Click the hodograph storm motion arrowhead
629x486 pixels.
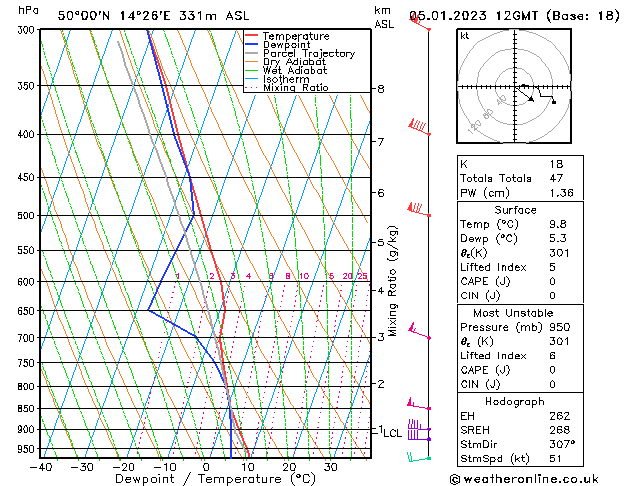[x=533, y=99]
